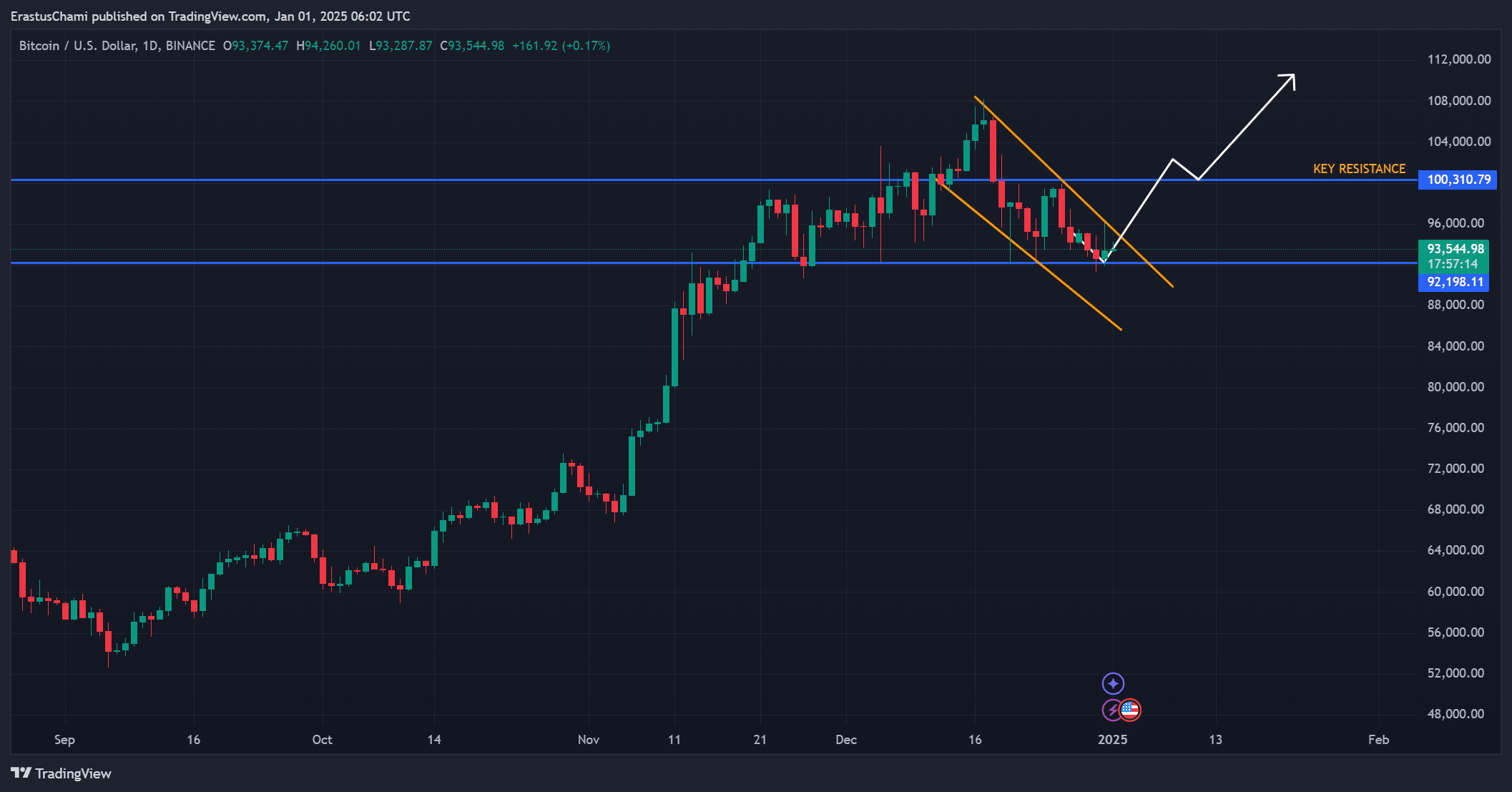Viewport: 1512px width, 792px height.
Task: Click the 80,000.00 price axis label
Action: pyautogui.click(x=1455, y=387)
